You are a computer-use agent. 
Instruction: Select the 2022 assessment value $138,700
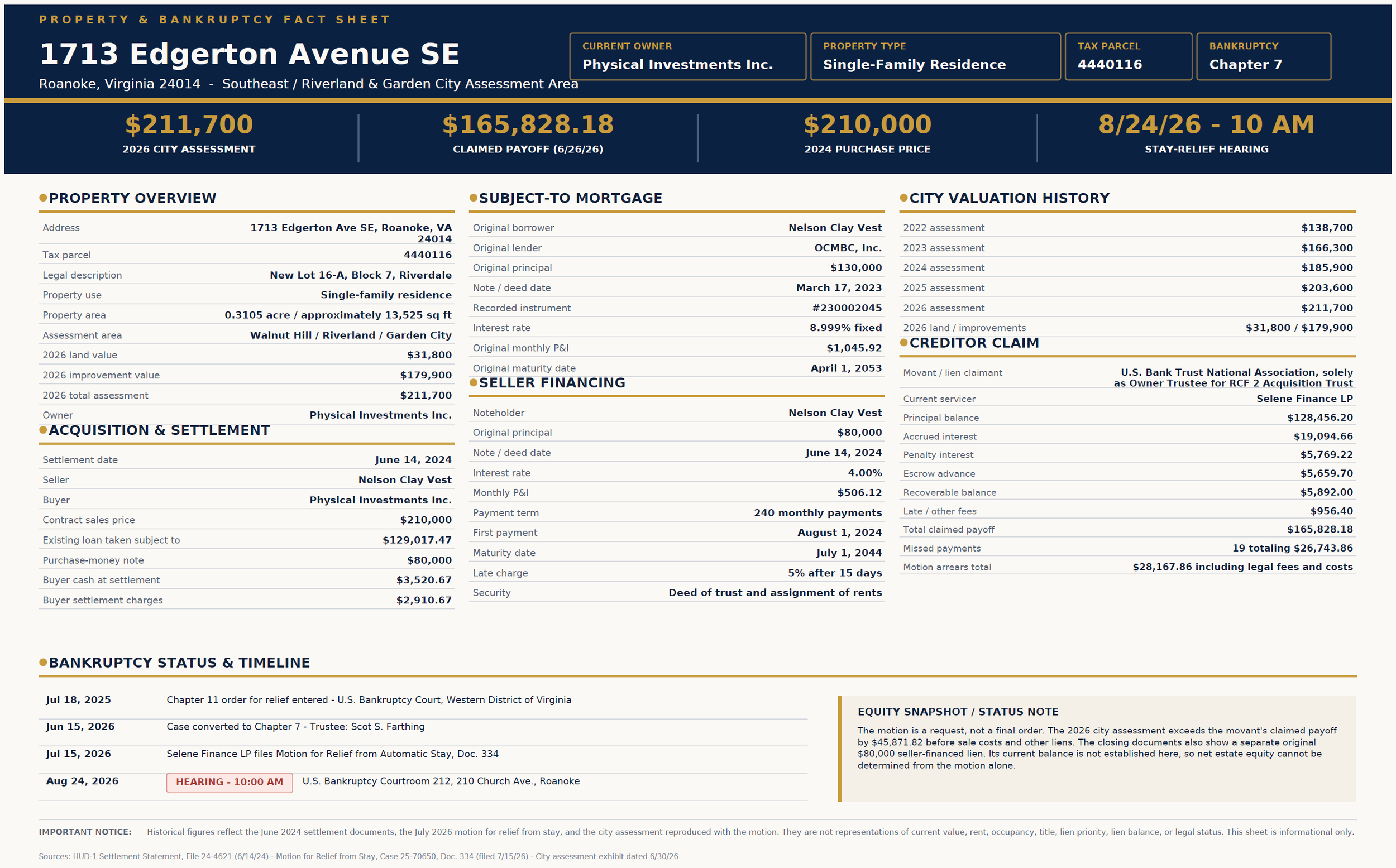pos(1327,228)
